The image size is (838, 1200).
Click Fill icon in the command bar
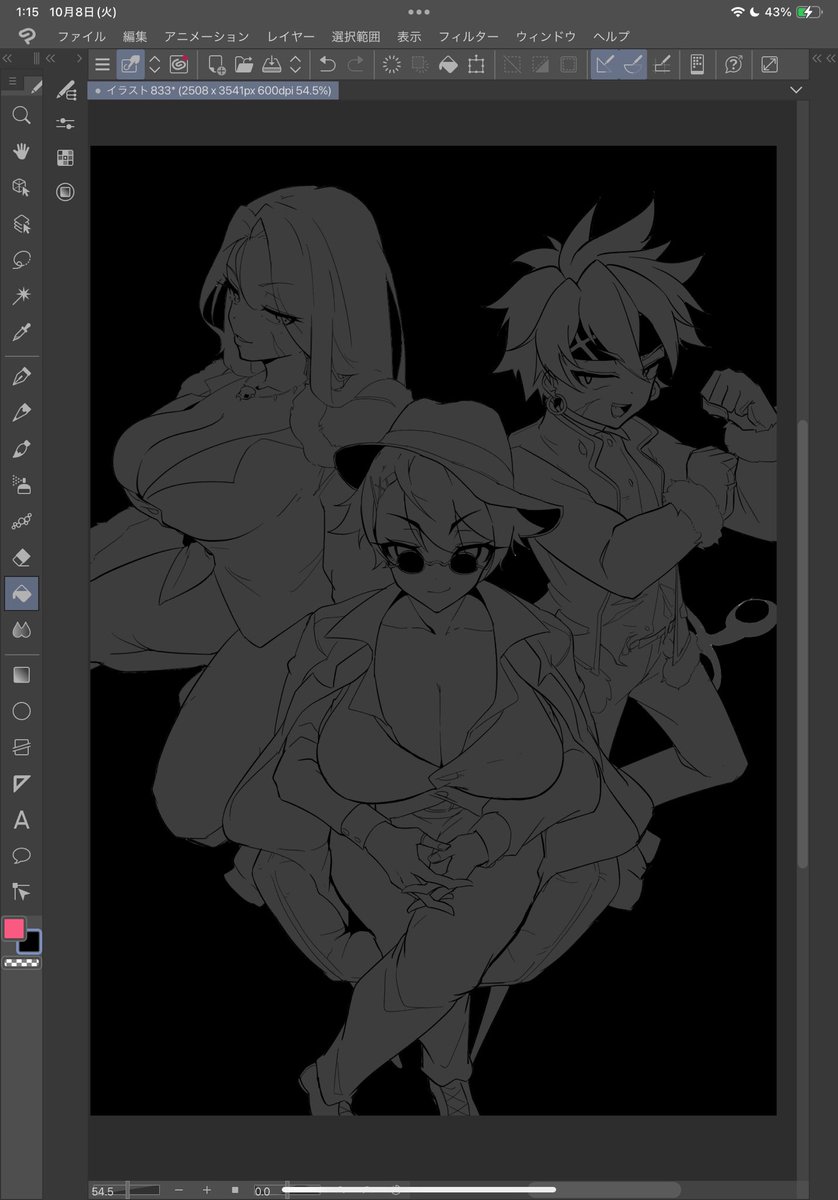click(448, 65)
